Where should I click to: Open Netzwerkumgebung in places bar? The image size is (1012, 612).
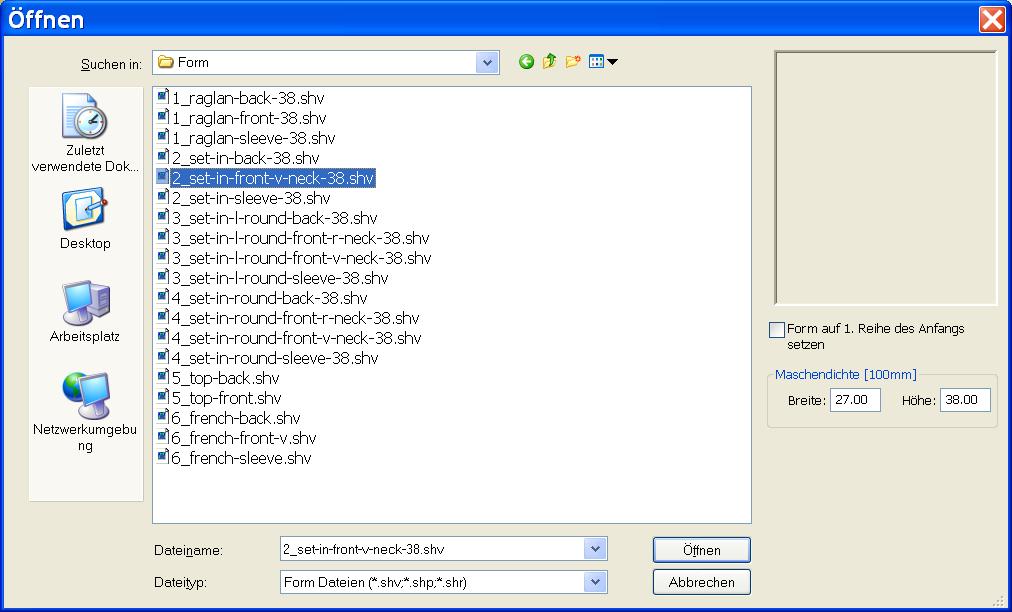(86, 411)
